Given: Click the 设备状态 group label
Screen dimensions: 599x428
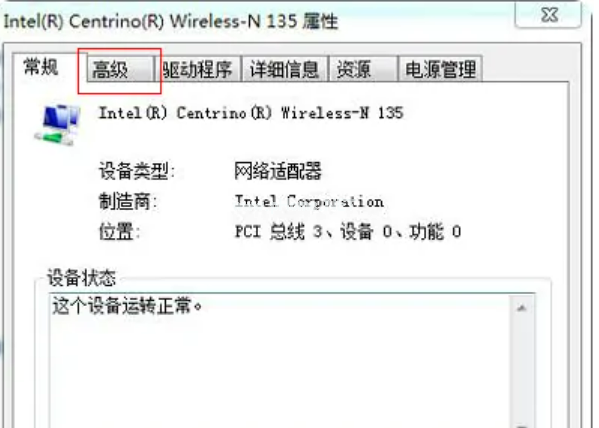Looking at the screenshot, I should (81, 278).
